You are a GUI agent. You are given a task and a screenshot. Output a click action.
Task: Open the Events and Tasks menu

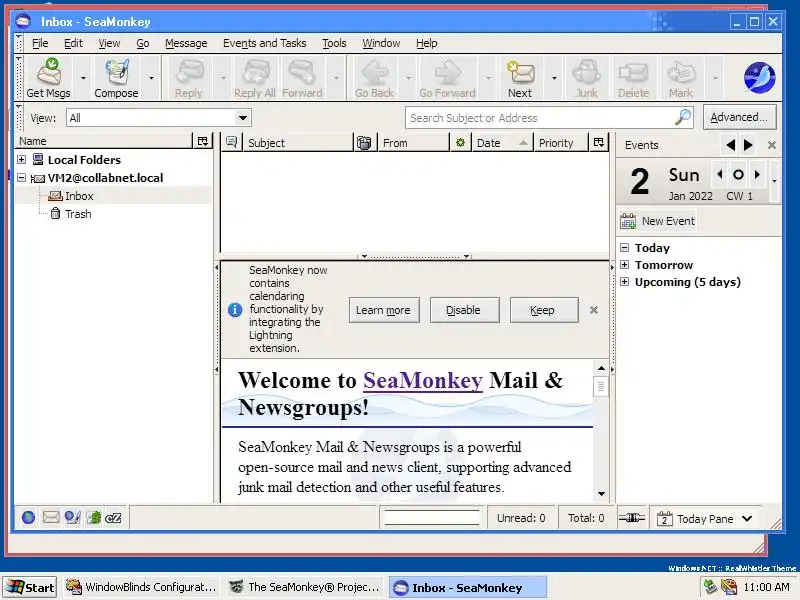264,43
